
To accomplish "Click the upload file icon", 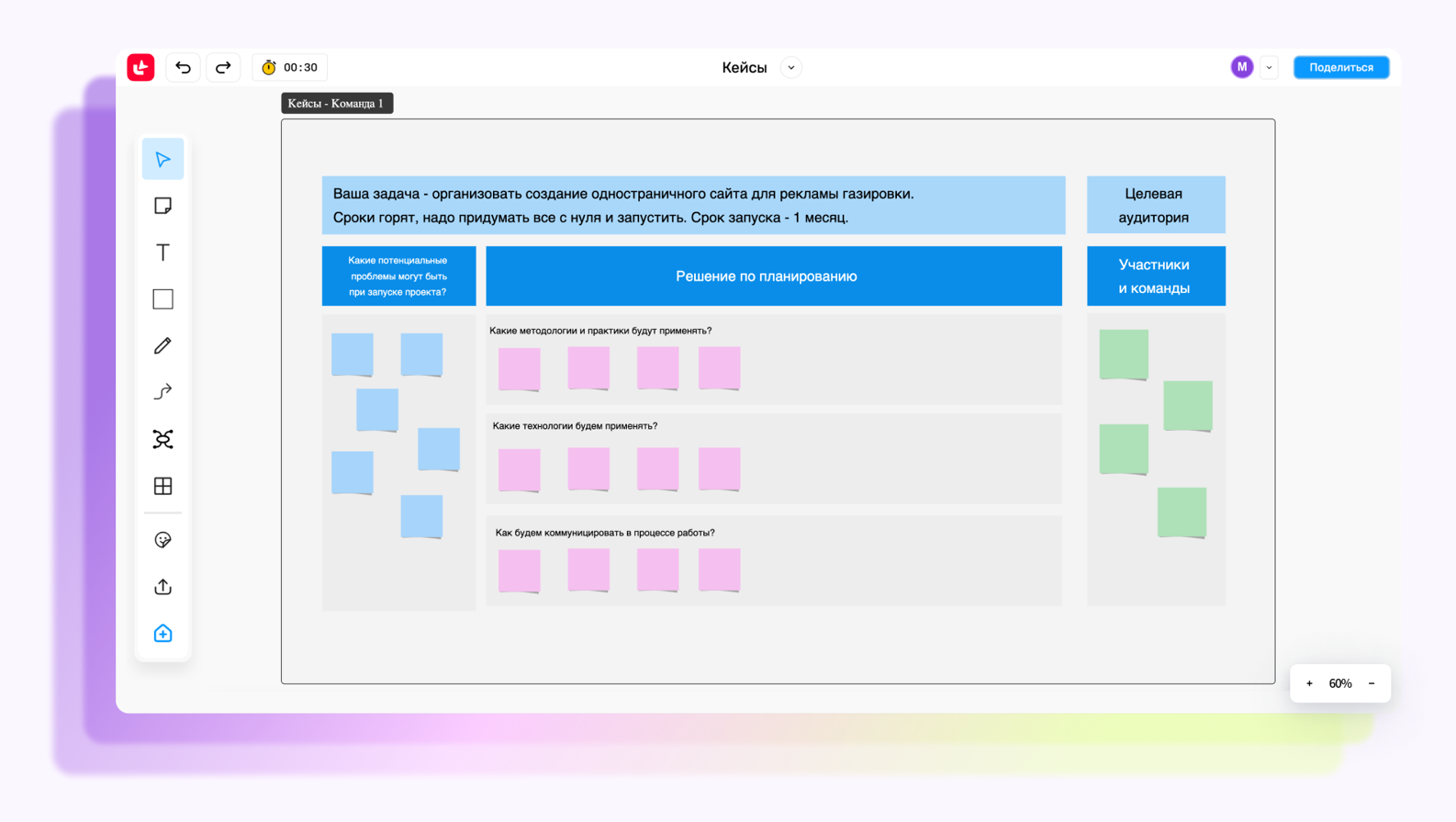I will pos(162,587).
